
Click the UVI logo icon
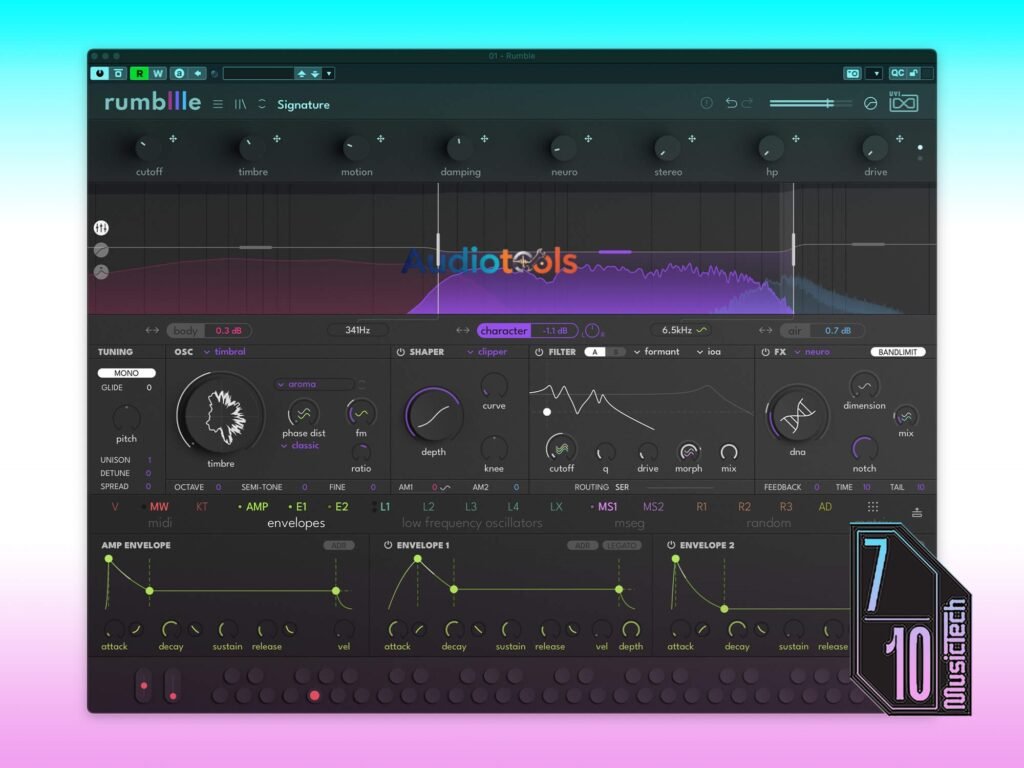pos(904,102)
